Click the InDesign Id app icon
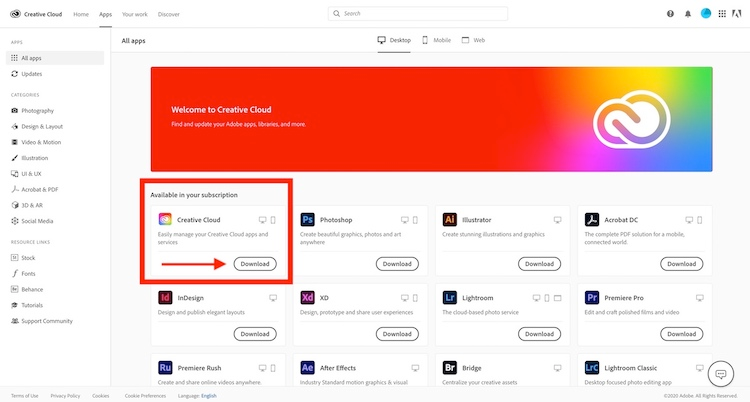 (x=165, y=298)
